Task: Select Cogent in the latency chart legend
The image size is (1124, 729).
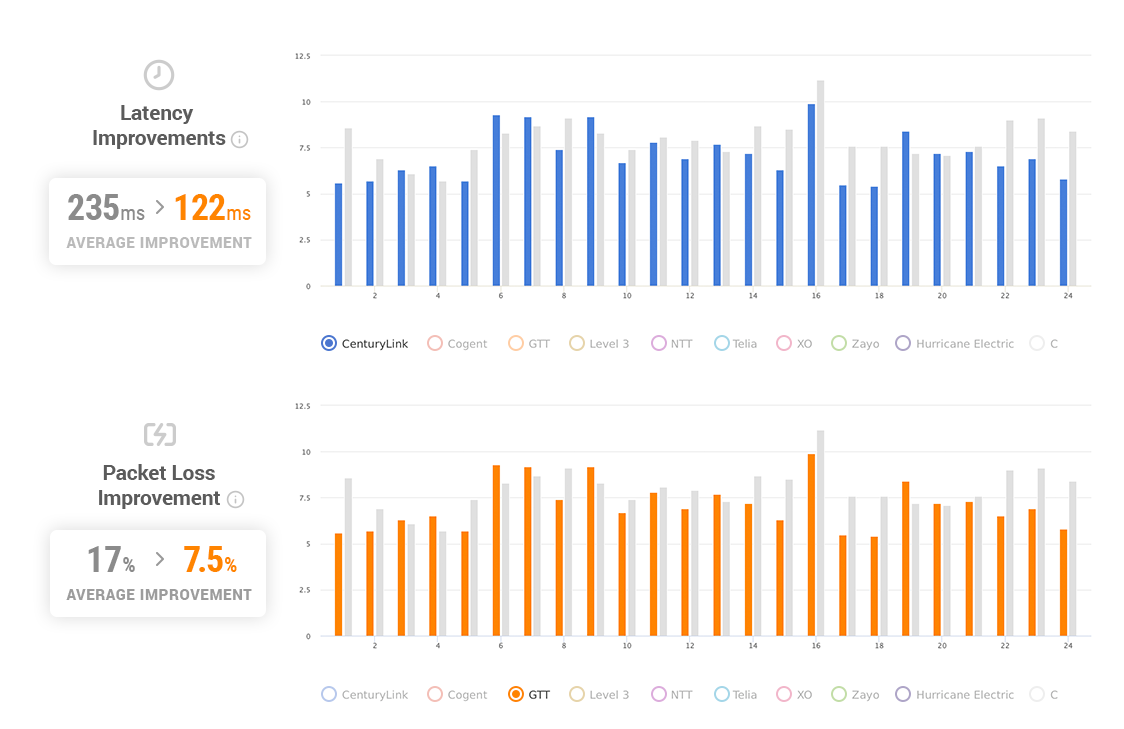Action: tap(457, 343)
